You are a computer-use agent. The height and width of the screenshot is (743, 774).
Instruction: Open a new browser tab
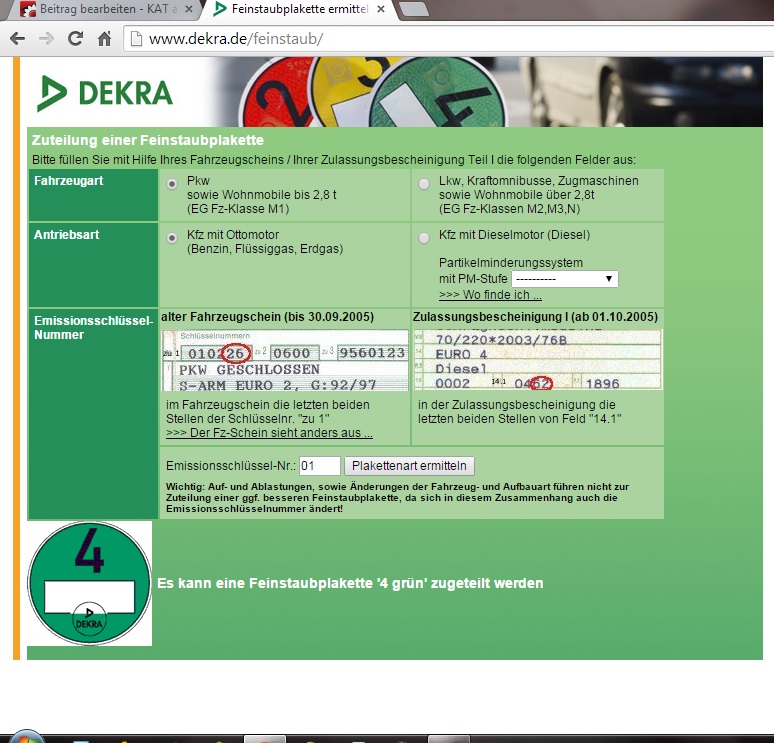pyautogui.click(x=414, y=10)
